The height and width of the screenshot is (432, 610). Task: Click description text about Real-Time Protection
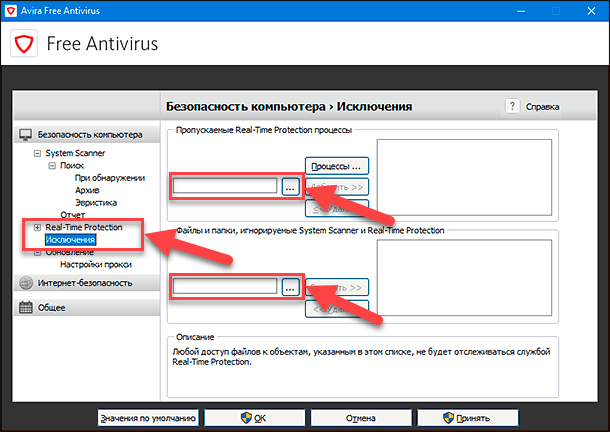(361, 356)
